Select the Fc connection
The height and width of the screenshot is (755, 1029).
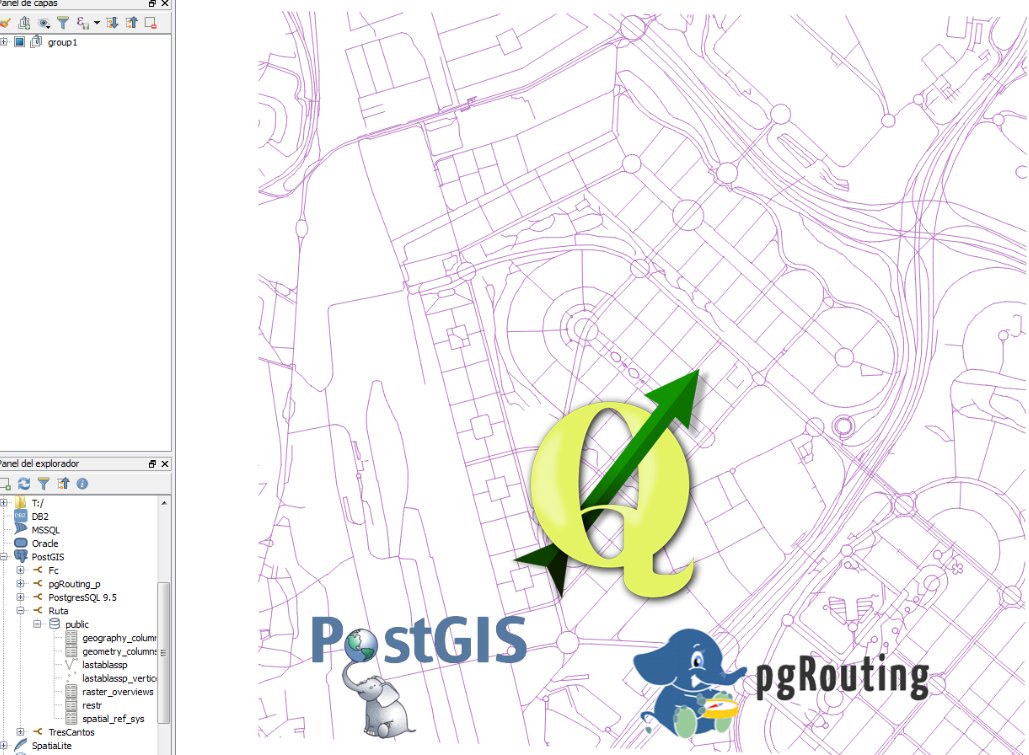(x=54, y=571)
